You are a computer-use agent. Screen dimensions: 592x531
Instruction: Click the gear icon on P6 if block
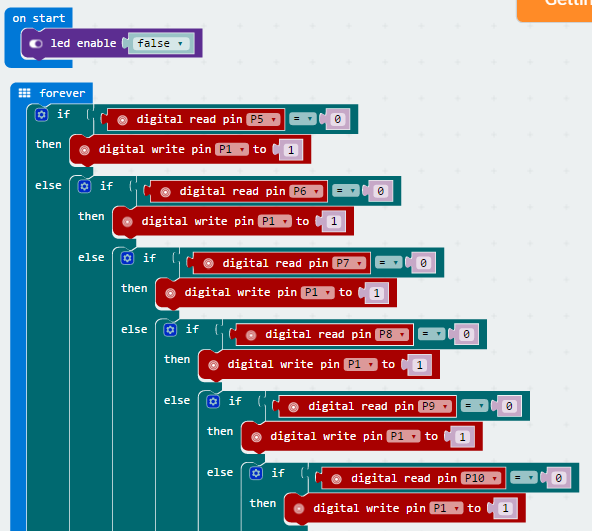[85, 186]
